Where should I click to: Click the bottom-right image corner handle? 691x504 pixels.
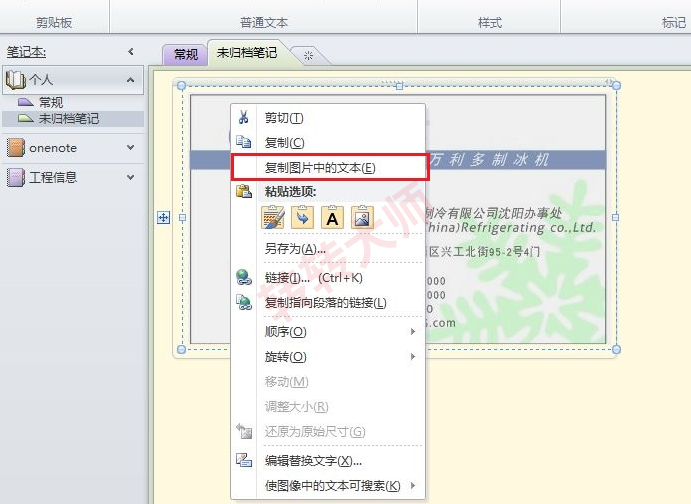point(616,349)
